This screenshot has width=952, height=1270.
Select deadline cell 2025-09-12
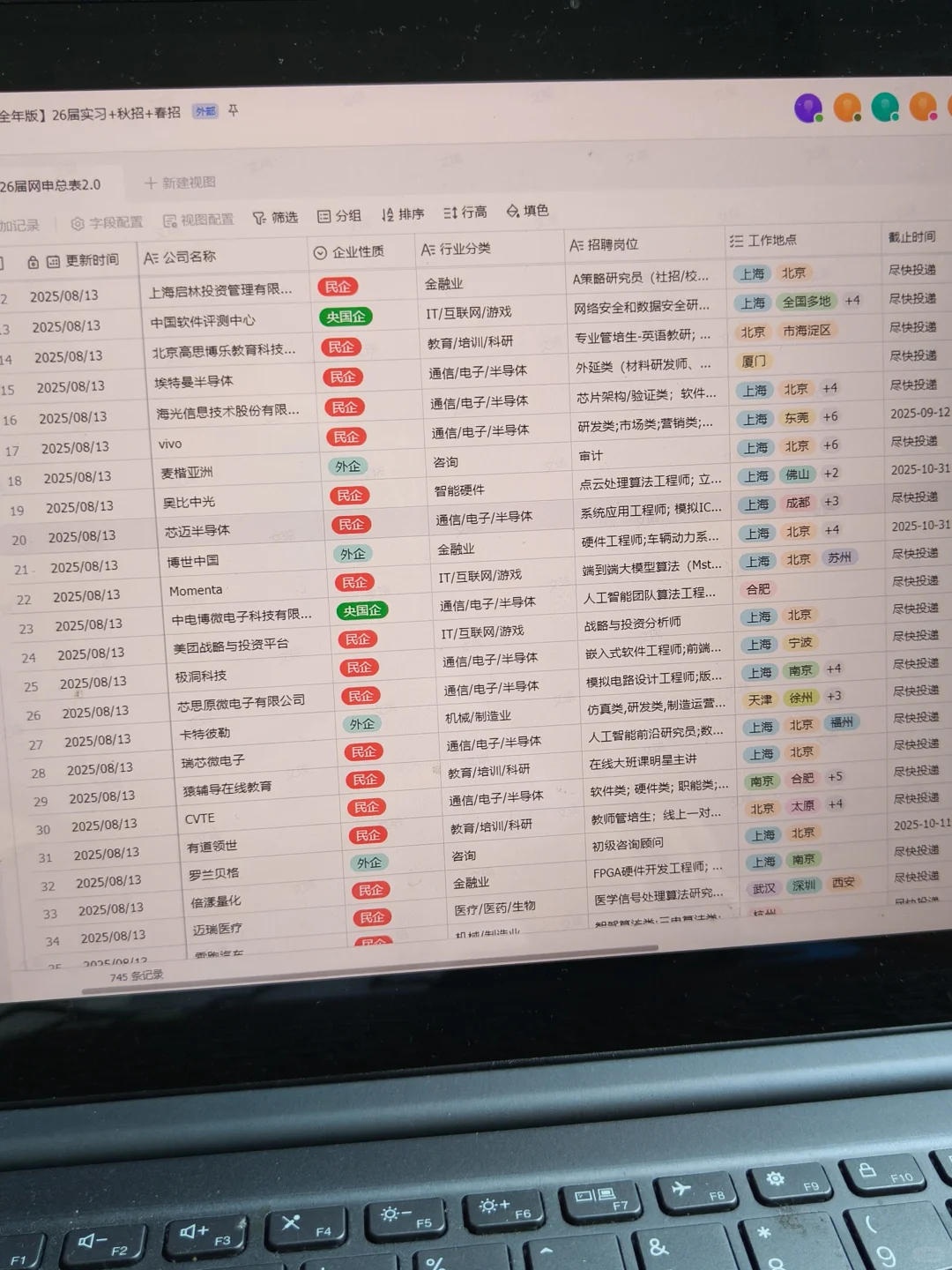pos(919,413)
